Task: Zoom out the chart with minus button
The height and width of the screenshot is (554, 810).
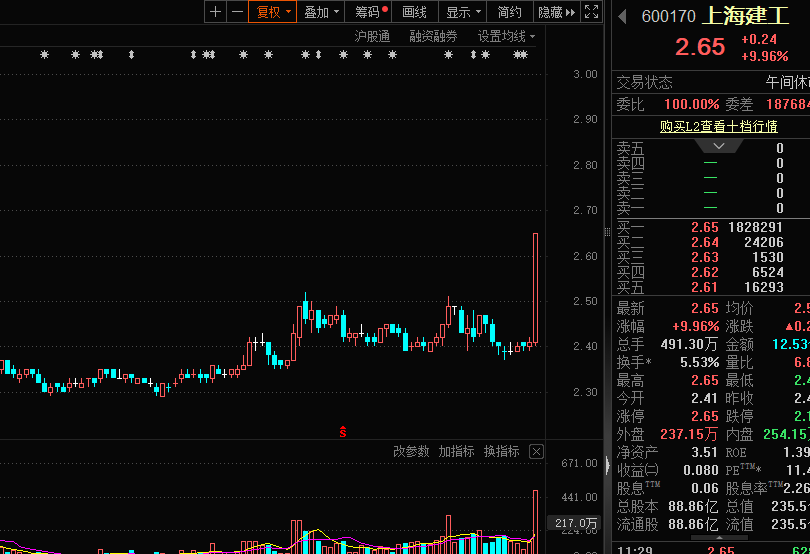Action: [237, 12]
